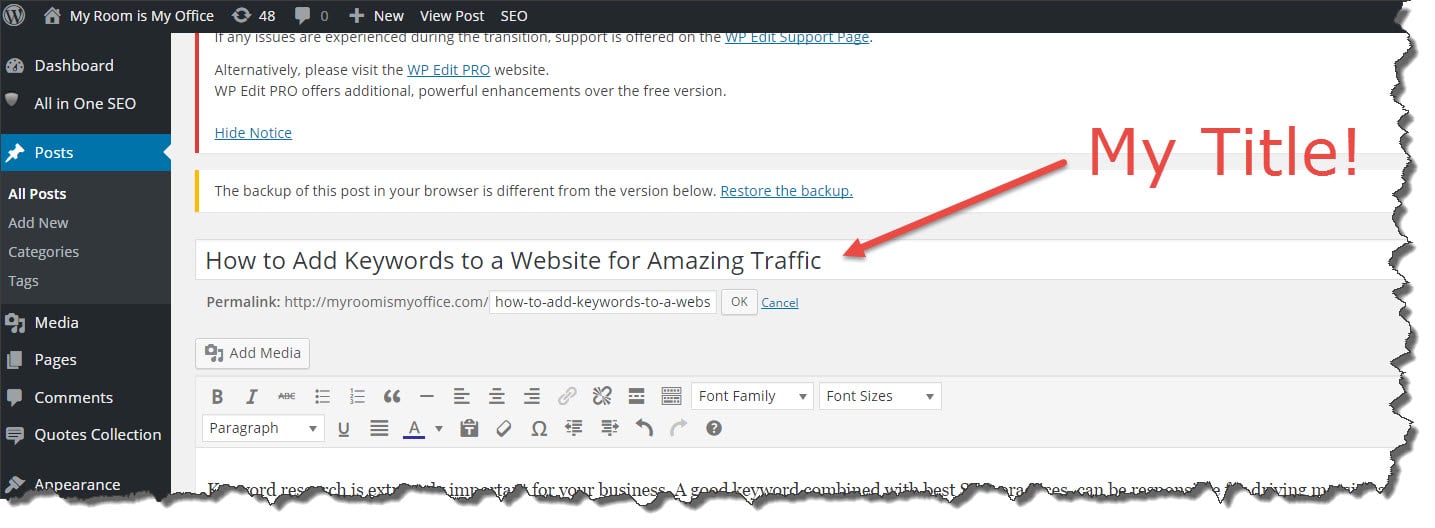Open the Media sidebar menu
Viewport: 1435px width, 528px height.
[x=85, y=323]
